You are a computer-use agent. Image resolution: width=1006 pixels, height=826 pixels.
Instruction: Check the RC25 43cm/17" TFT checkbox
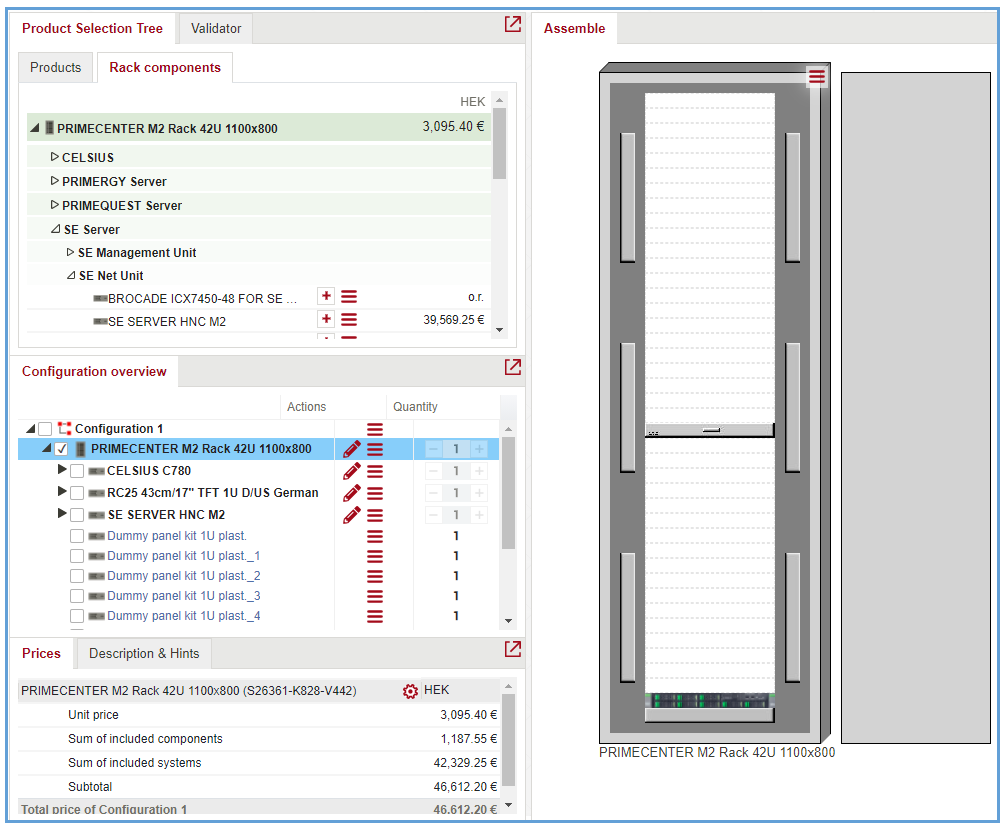point(77,493)
